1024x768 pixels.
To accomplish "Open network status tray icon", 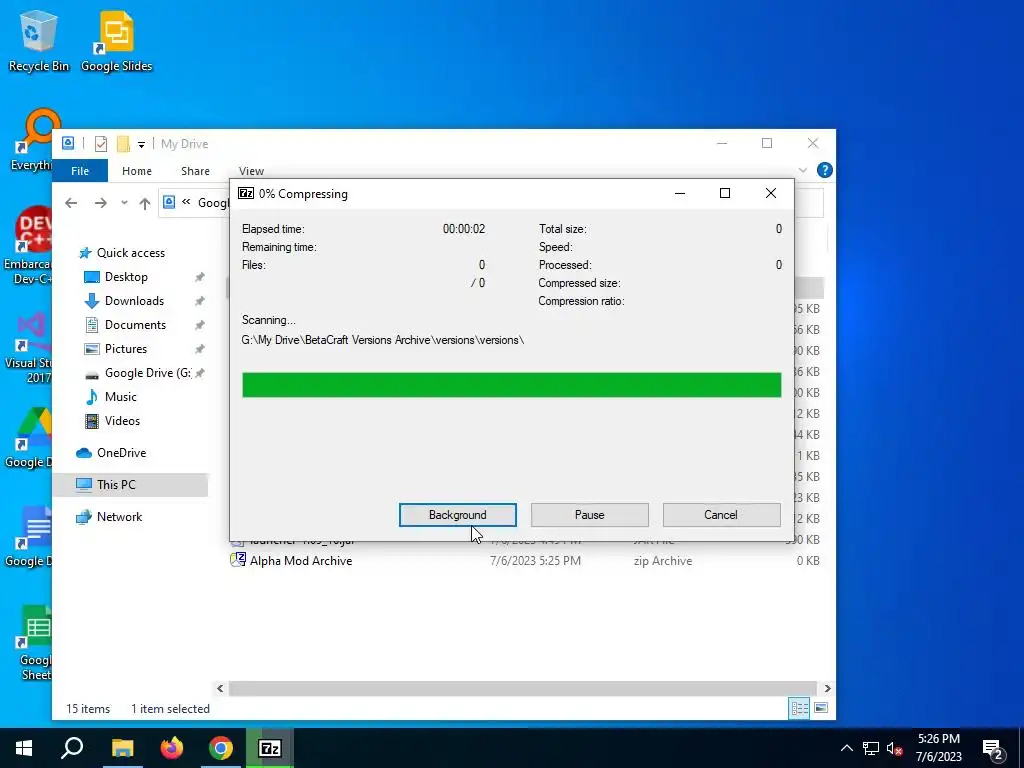I will click(x=871, y=748).
